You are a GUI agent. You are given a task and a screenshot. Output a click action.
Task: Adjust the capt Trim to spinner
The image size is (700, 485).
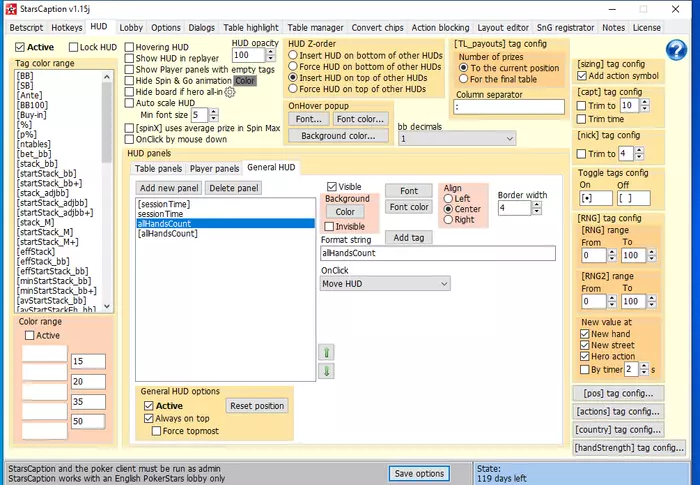(644, 106)
